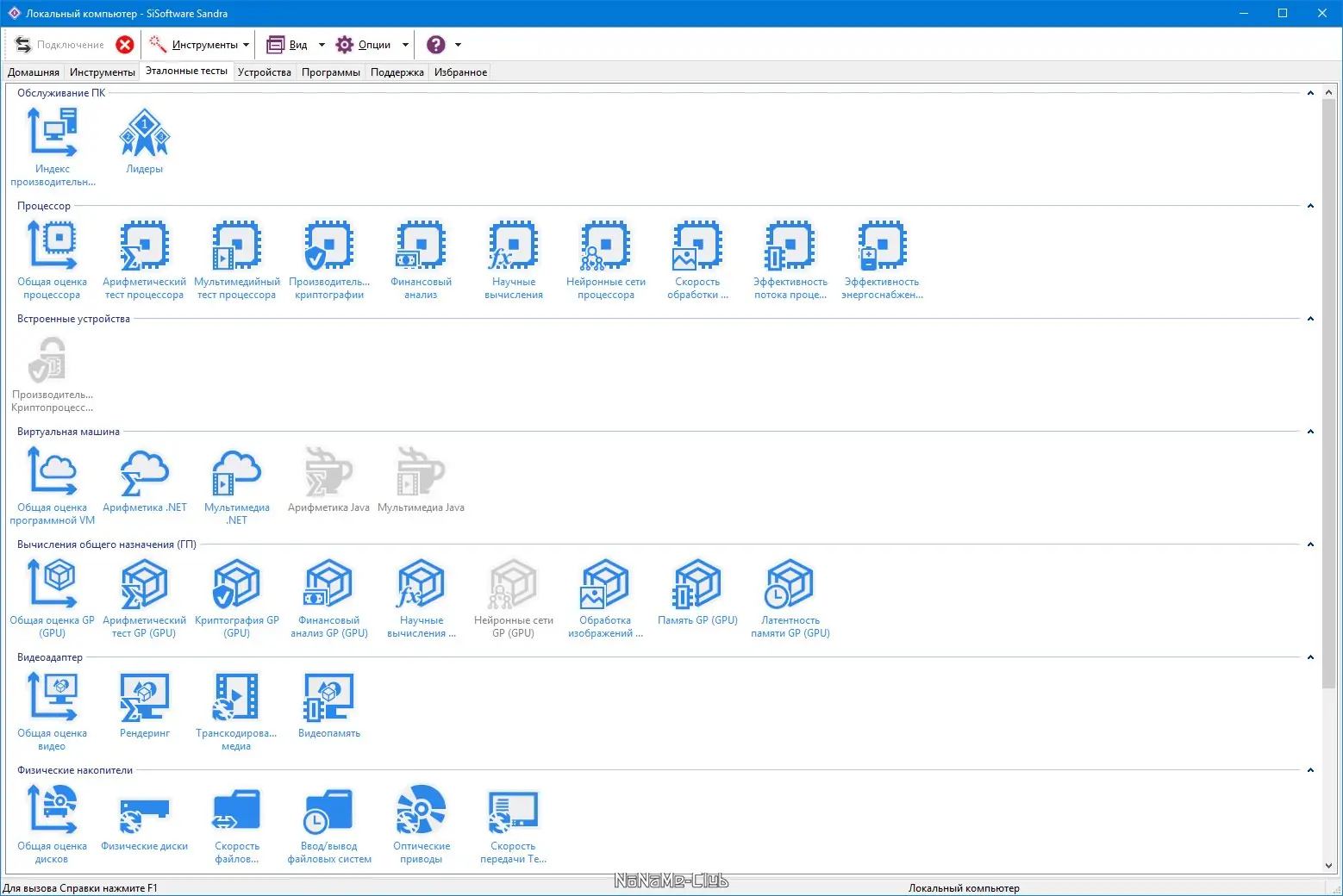Run Эффективность потока процессора test

[x=790, y=259]
